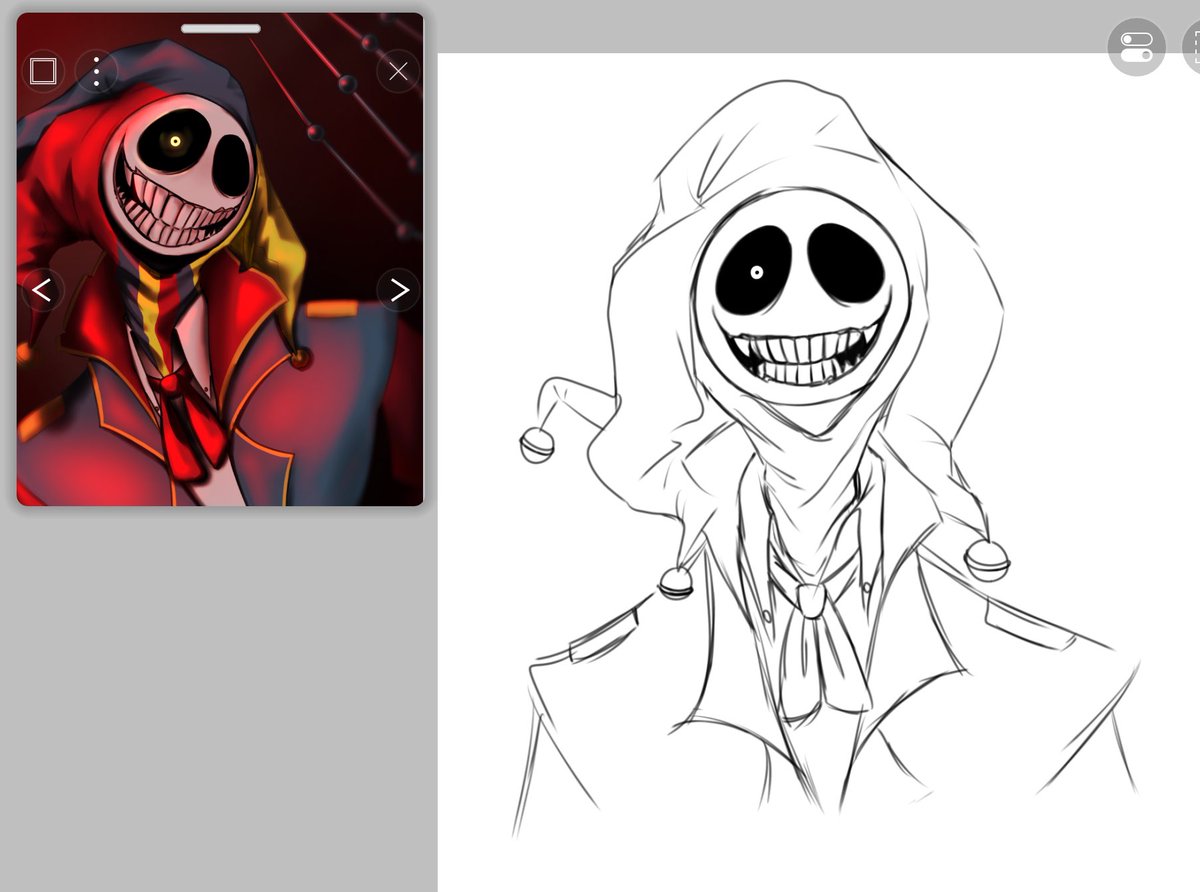The width and height of the screenshot is (1200, 892).
Task: Go to previous reference image
Action: (42, 290)
